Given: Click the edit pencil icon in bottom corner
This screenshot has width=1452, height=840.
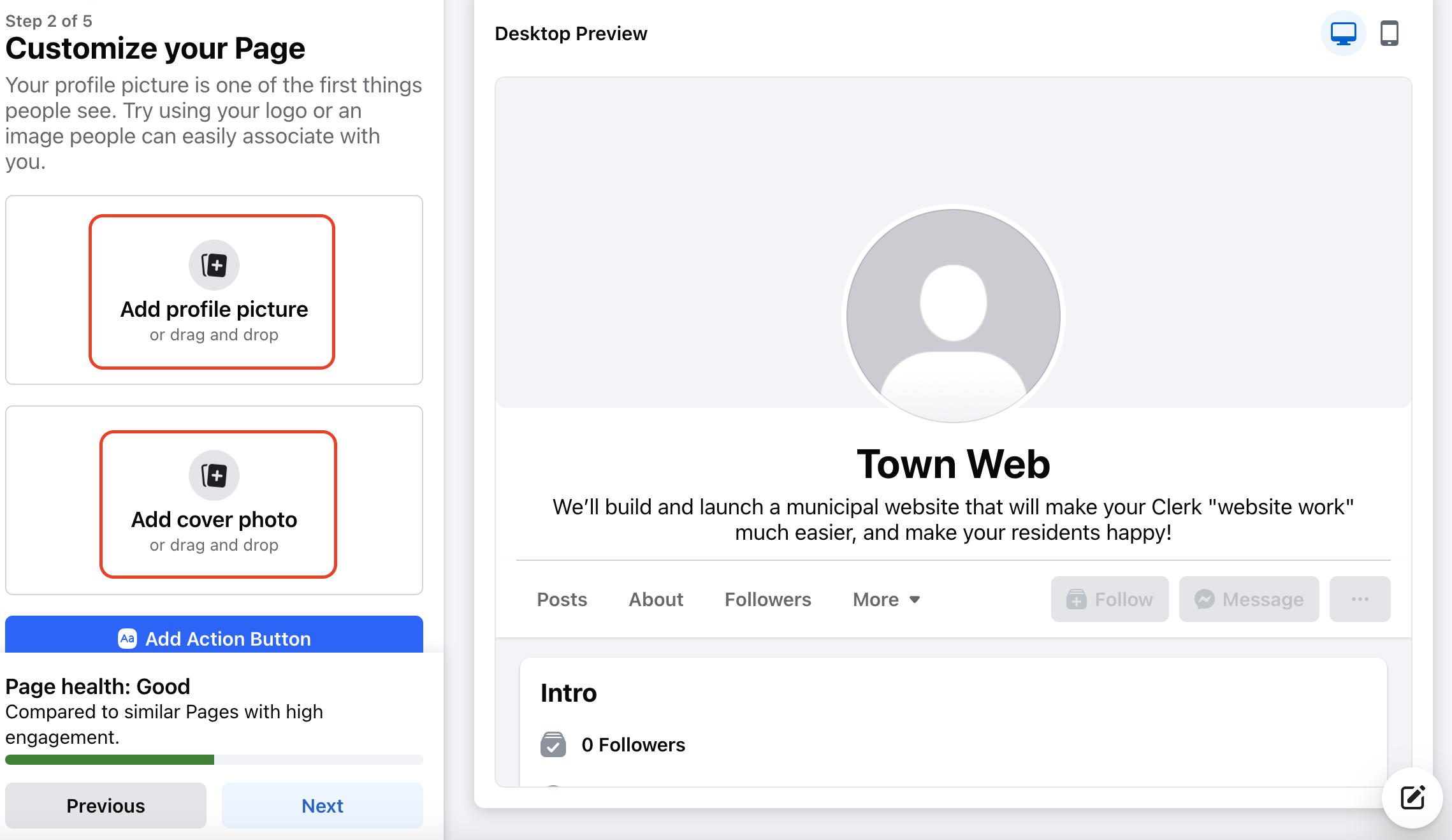Looking at the screenshot, I should click(1412, 797).
